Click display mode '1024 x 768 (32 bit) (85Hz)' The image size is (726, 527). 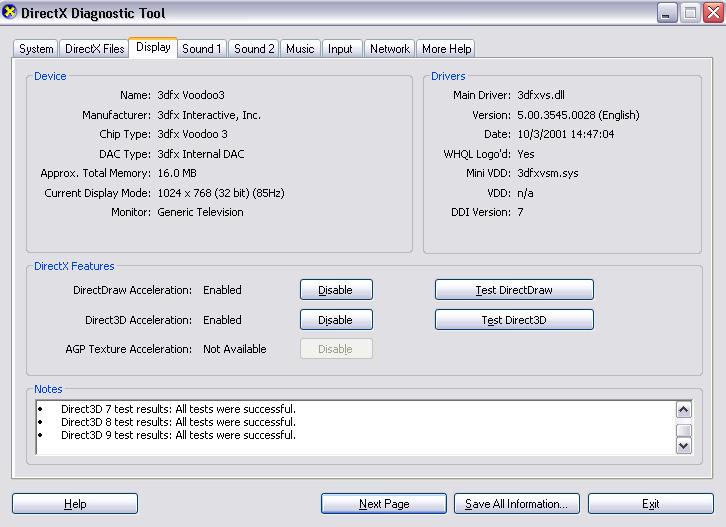(x=221, y=193)
